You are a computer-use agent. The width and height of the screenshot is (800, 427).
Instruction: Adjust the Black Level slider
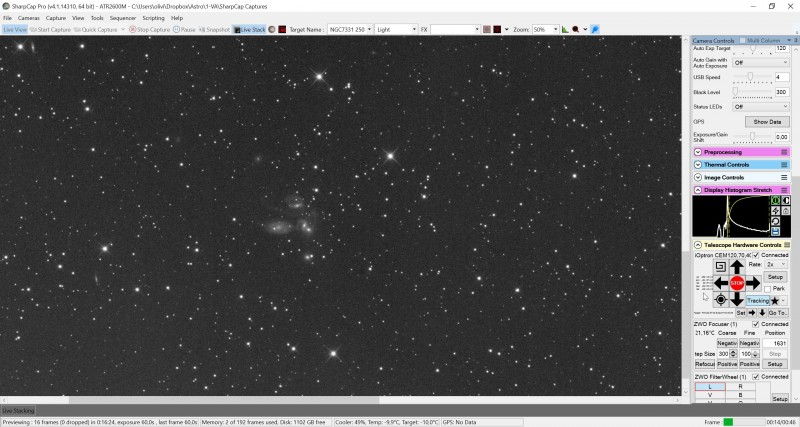pyautogui.click(x=753, y=92)
